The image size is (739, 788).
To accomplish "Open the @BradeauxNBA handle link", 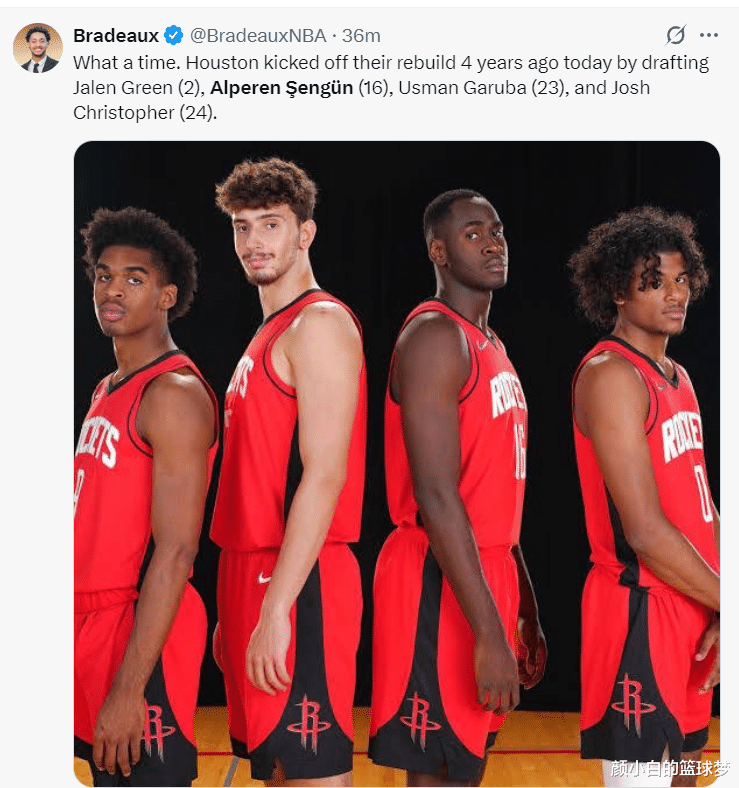I will click(x=258, y=36).
